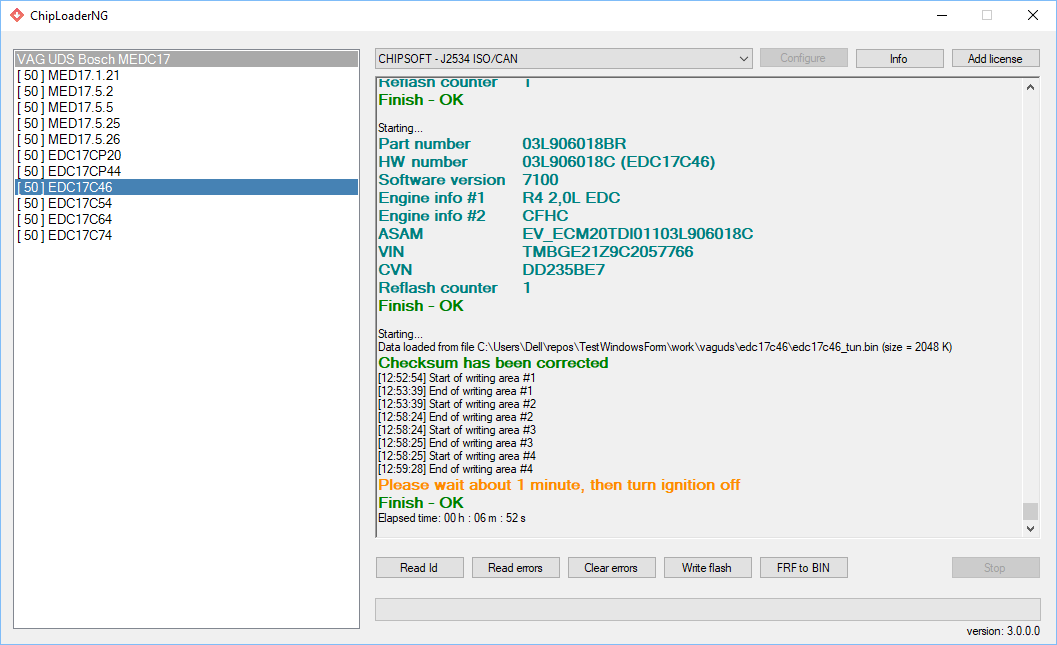Click the ChipLoaderNG app icon in title bar
This screenshot has width=1057, height=645.
coord(16,15)
